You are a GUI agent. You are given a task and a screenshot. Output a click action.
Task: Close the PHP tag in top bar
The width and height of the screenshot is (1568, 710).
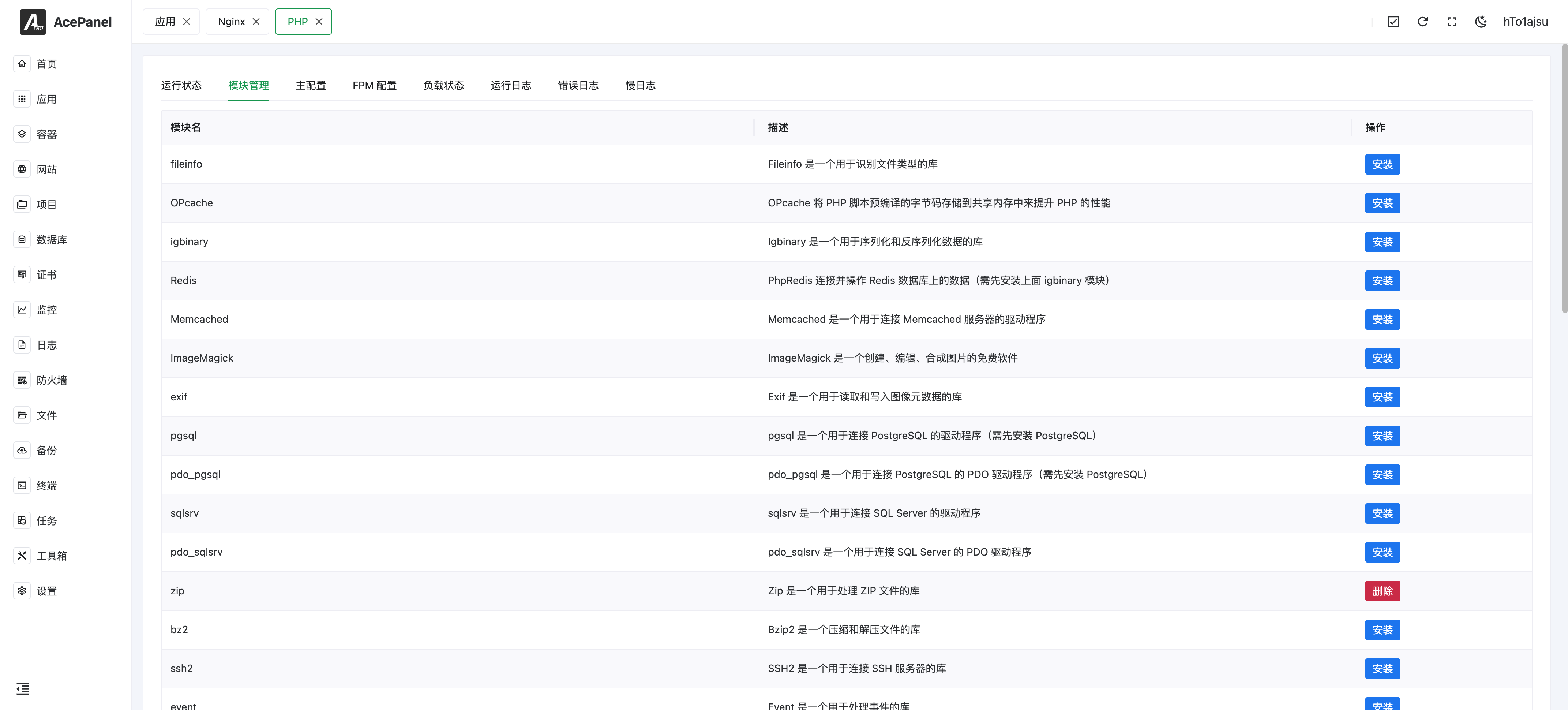point(320,21)
